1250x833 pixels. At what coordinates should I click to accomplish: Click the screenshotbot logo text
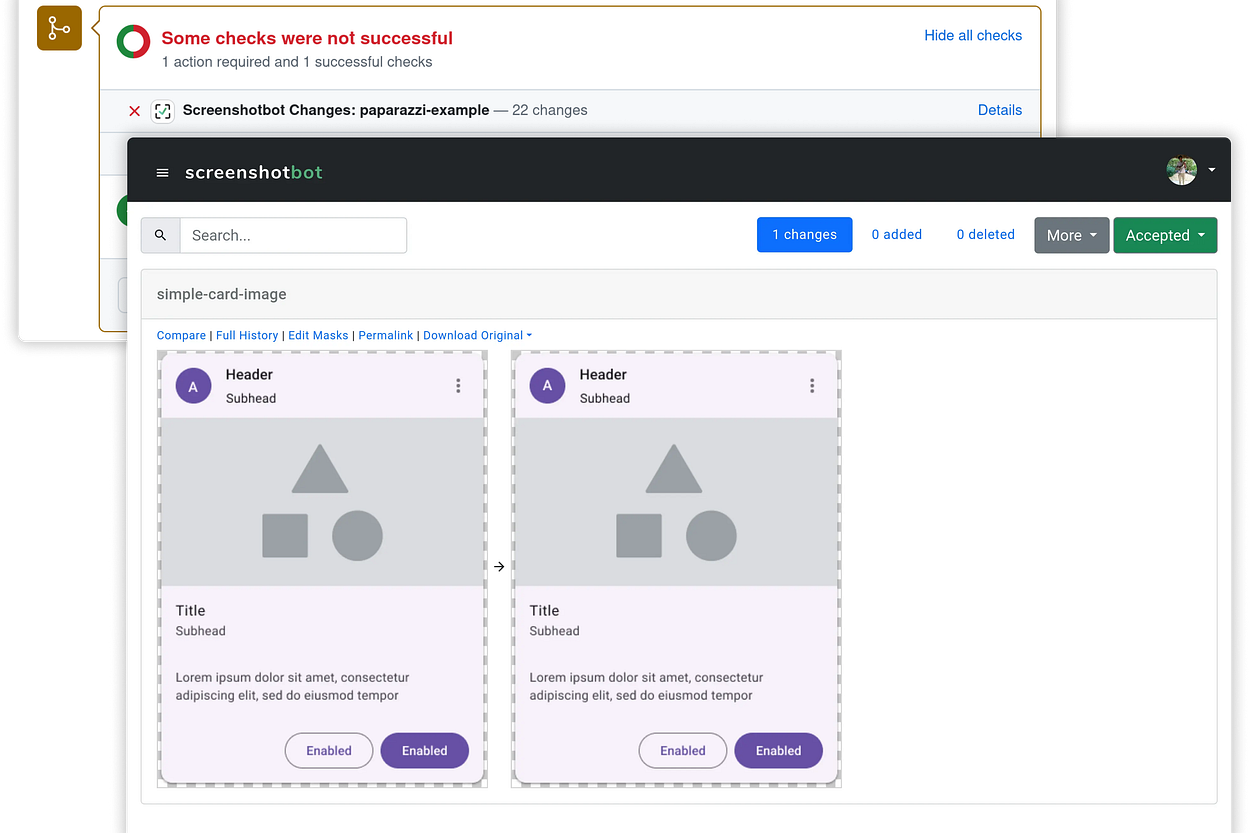(254, 172)
